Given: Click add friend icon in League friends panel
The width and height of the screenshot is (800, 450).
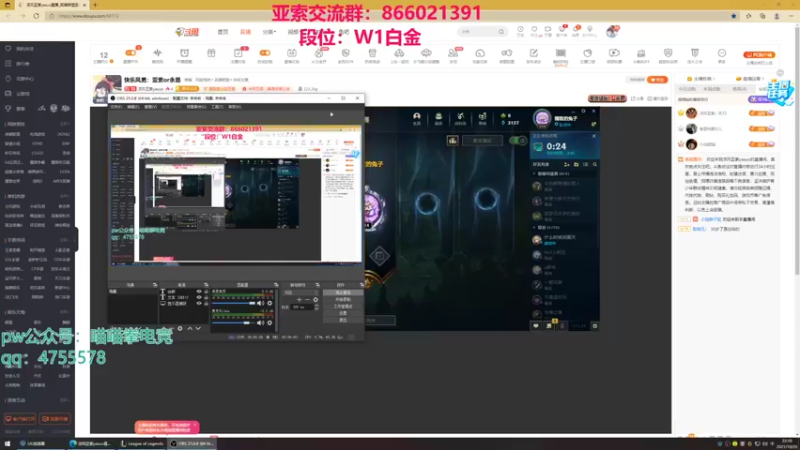Looking at the screenshot, I should pyautogui.click(x=566, y=164).
